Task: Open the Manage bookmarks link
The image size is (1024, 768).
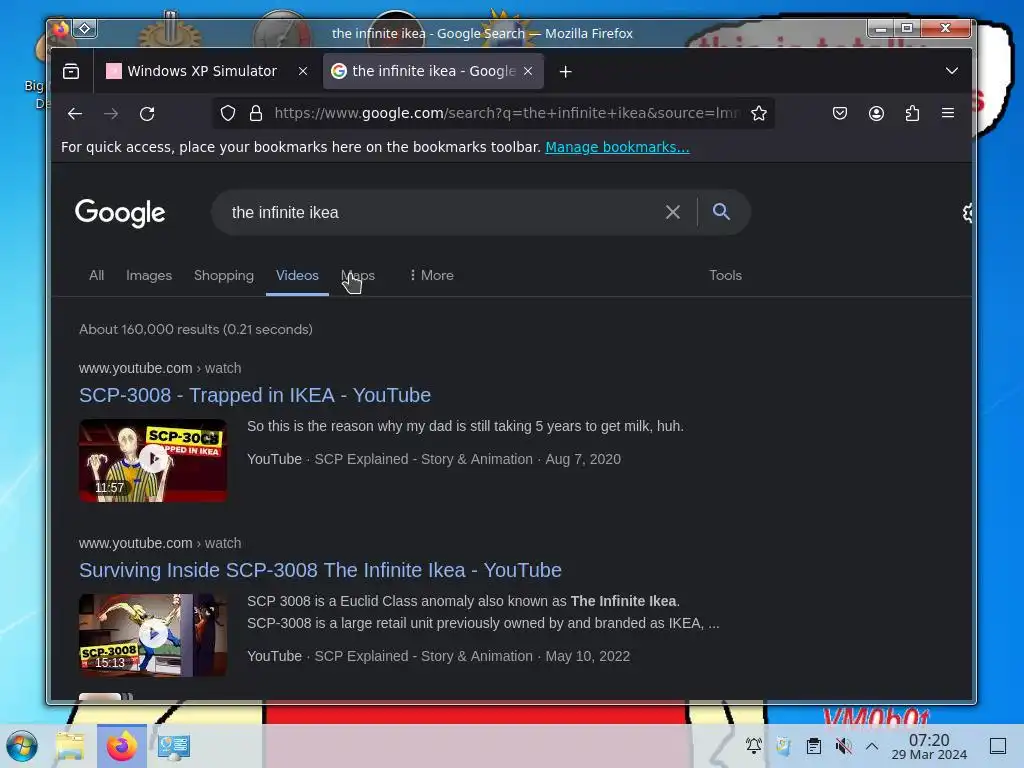Action: click(617, 147)
